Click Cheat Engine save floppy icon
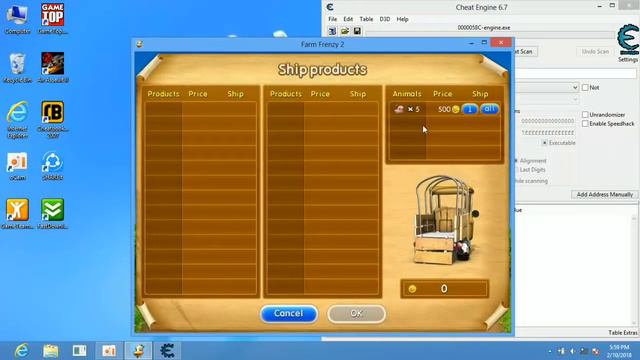This screenshot has height=360, width=640. point(357,31)
